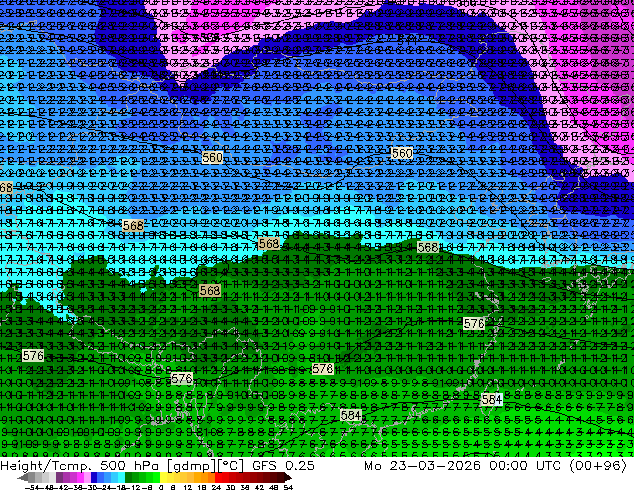Click the '00:00 UTC' time text
634x490 pixels.
[525, 466]
